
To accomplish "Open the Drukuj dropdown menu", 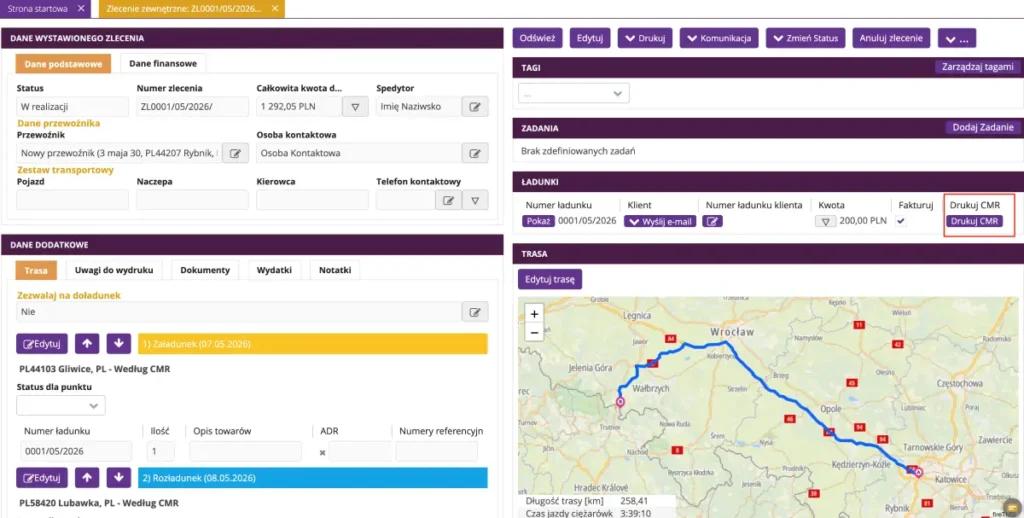I will [x=645, y=38].
